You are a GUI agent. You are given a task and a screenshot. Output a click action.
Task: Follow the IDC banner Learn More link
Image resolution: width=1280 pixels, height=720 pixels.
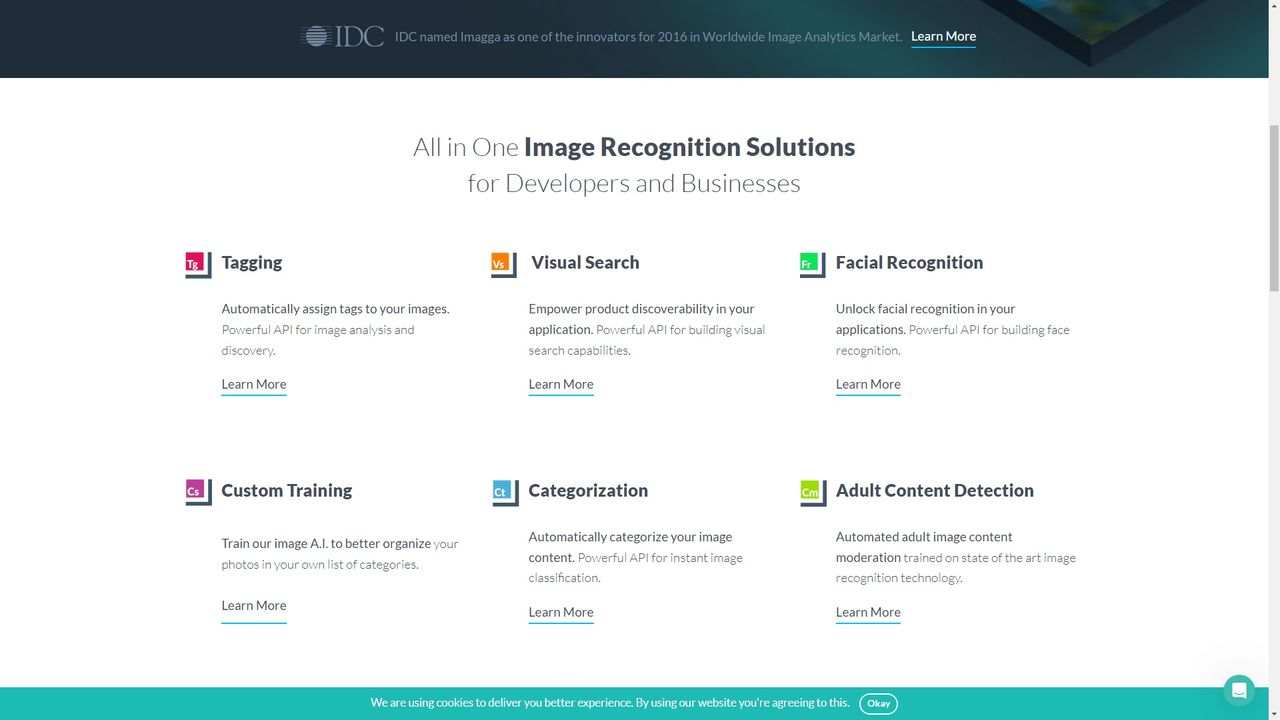943,37
